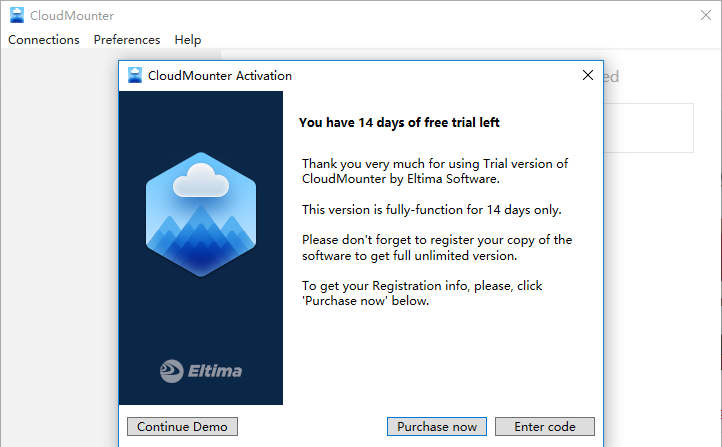Click the CloudMounter title text in main window
Image resolution: width=722 pixels, height=447 pixels.
[x=72, y=15]
